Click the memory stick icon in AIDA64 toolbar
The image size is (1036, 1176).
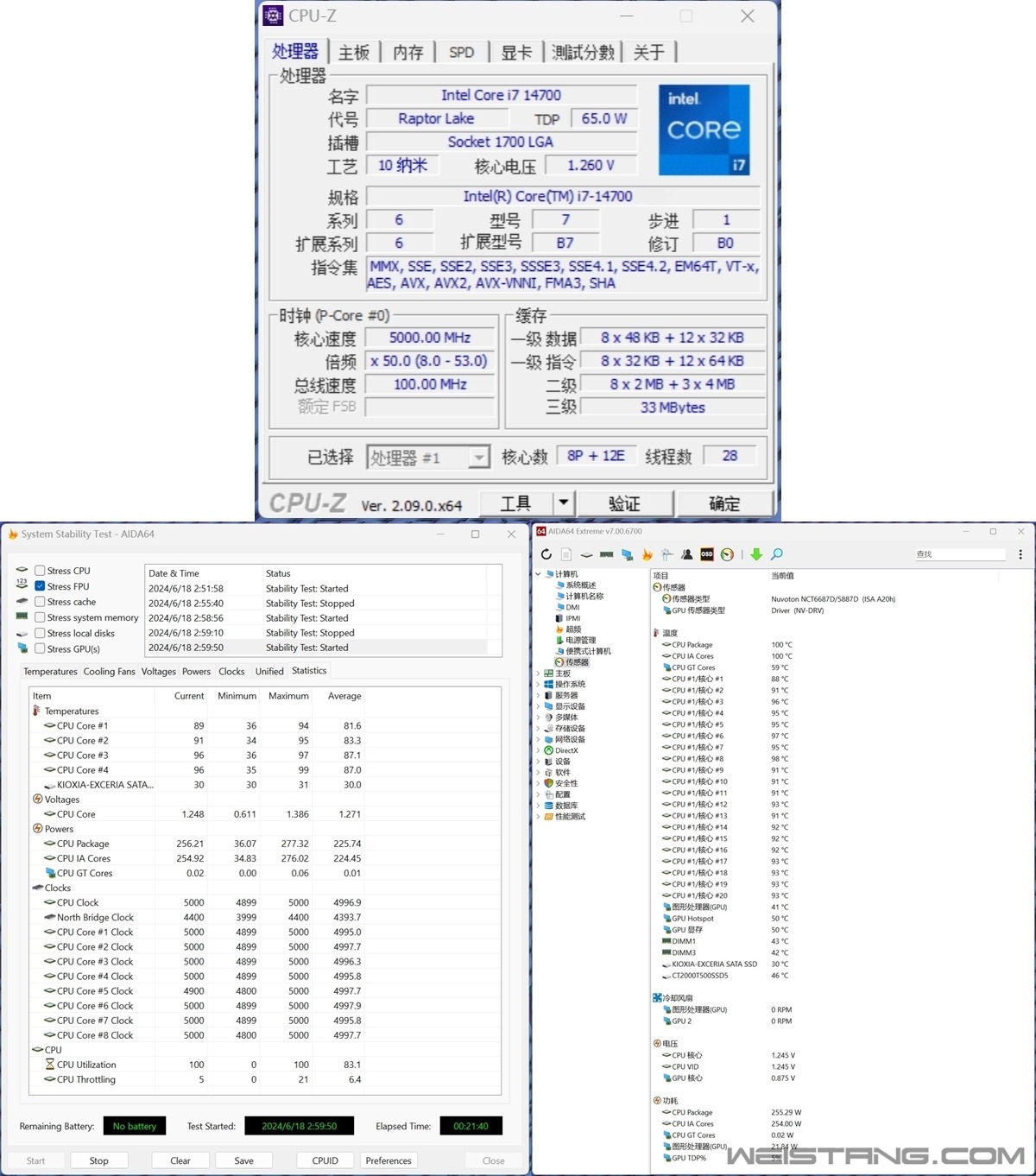(x=607, y=554)
